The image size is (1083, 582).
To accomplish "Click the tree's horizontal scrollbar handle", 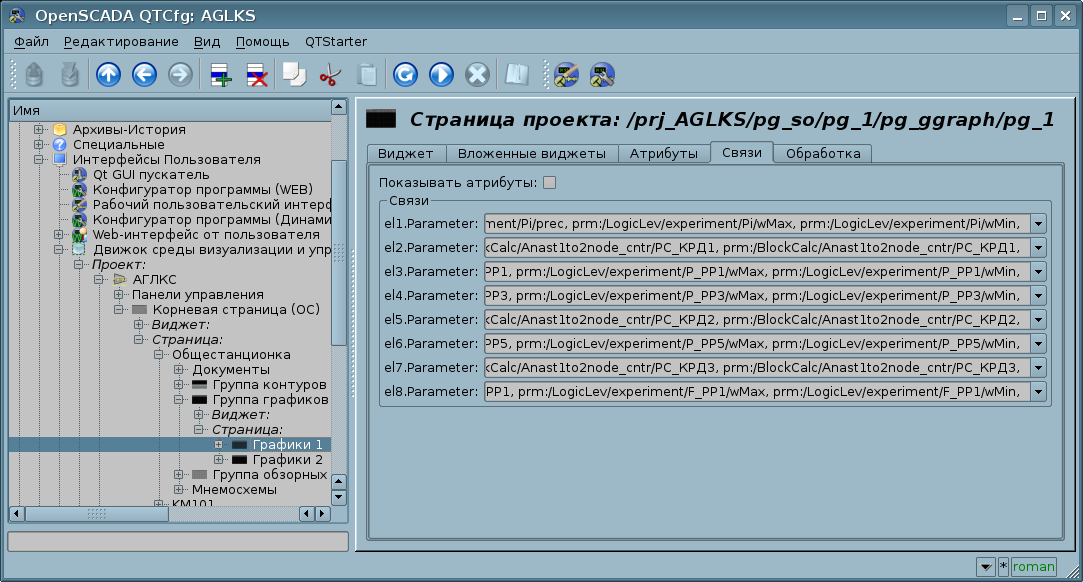I will click(x=96, y=514).
